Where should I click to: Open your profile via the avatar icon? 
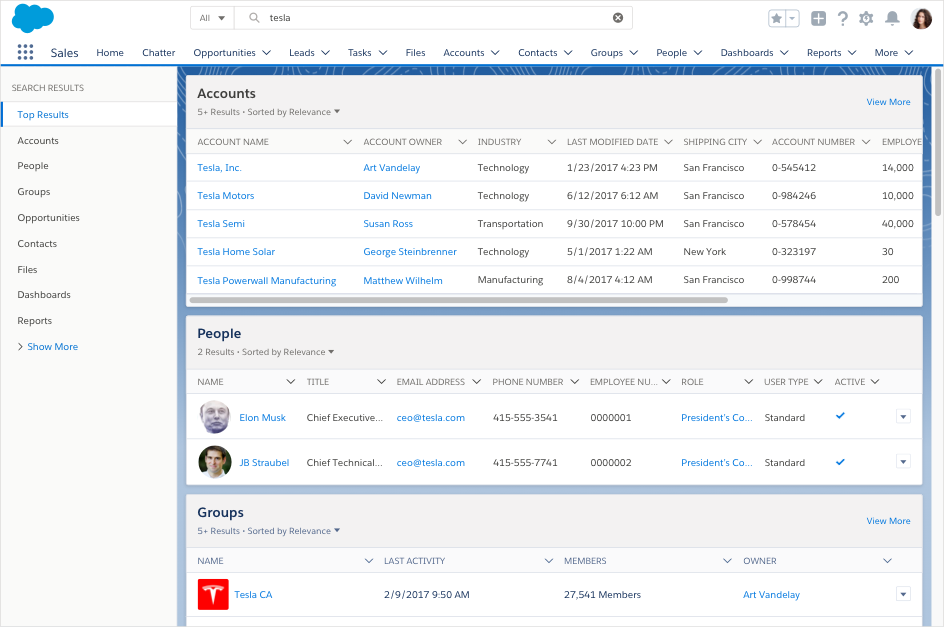tap(920, 18)
